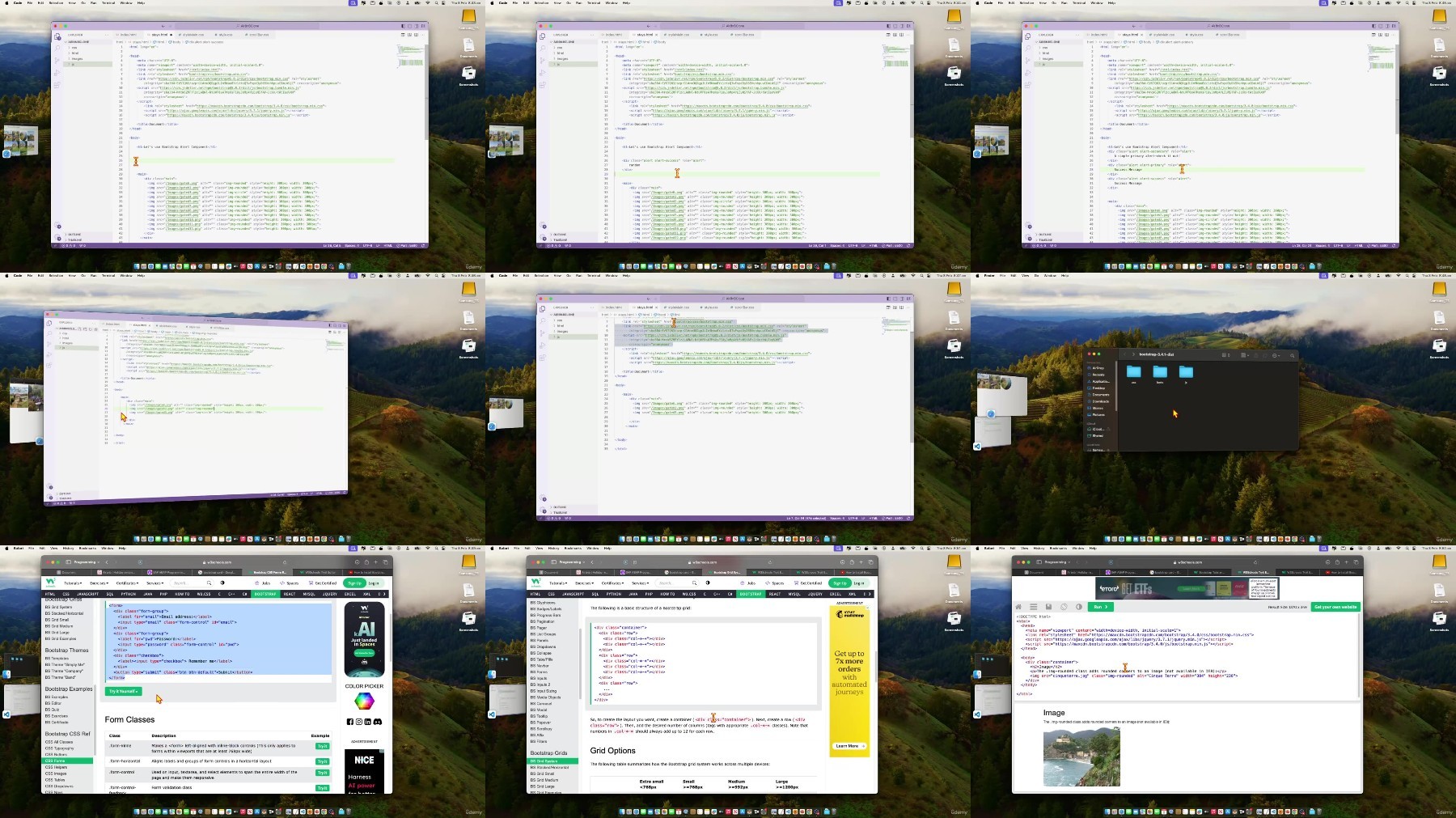Select Downloads in the Finder sidebar
The height and width of the screenshot is (818, 1456).
click(x=1100, y=401)
